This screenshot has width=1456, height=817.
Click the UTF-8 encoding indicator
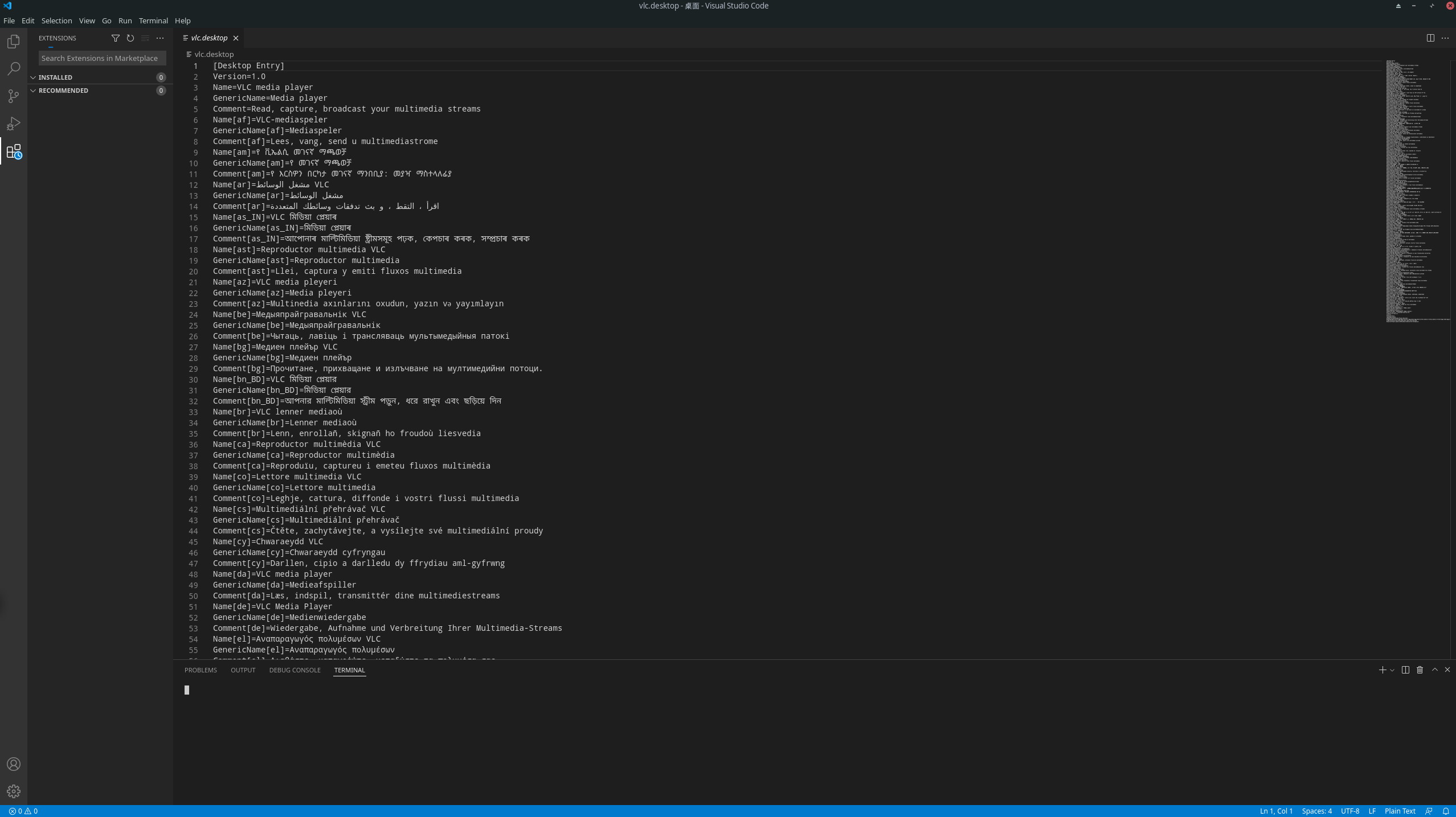1349,811
